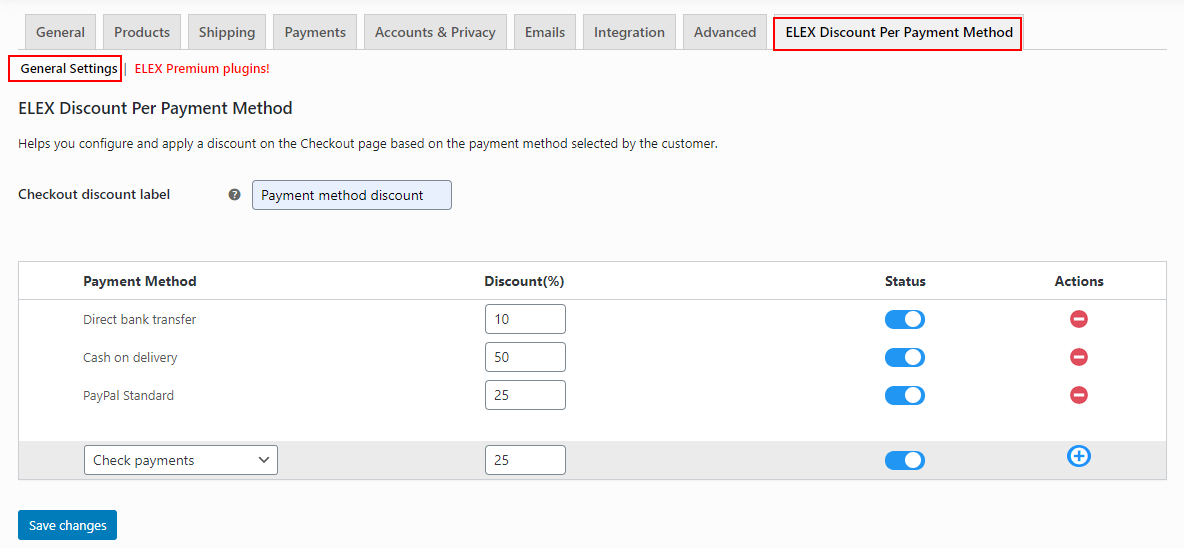Click the Payment Method column header
This screenshot has width=1184, height=548.
(140, 282)
